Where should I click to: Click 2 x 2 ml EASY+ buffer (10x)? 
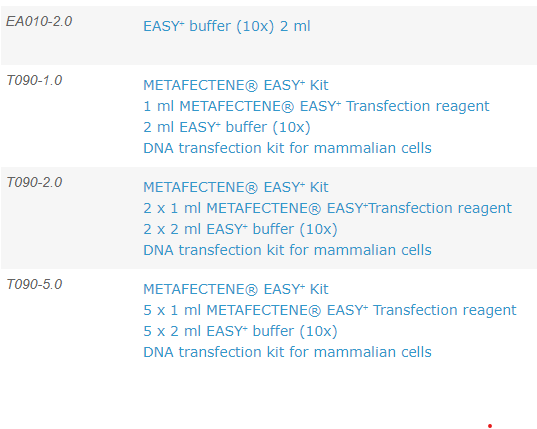coord(240,229)
